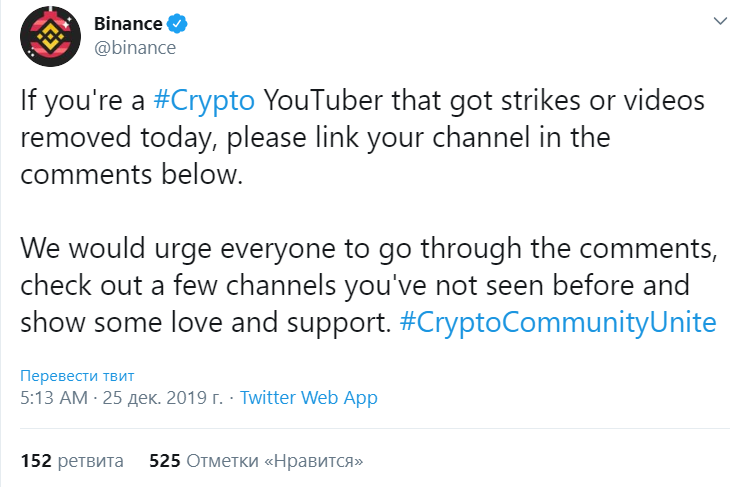The image size is (744, 487).
Task: Click the number 525 likes count
Action: [165, 460]
